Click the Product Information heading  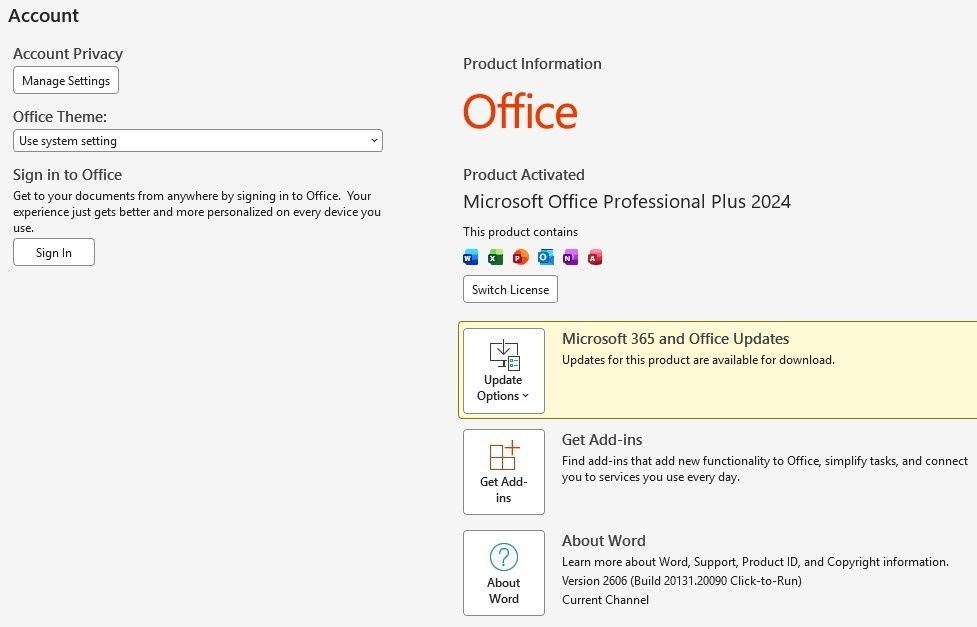(532, 64)
